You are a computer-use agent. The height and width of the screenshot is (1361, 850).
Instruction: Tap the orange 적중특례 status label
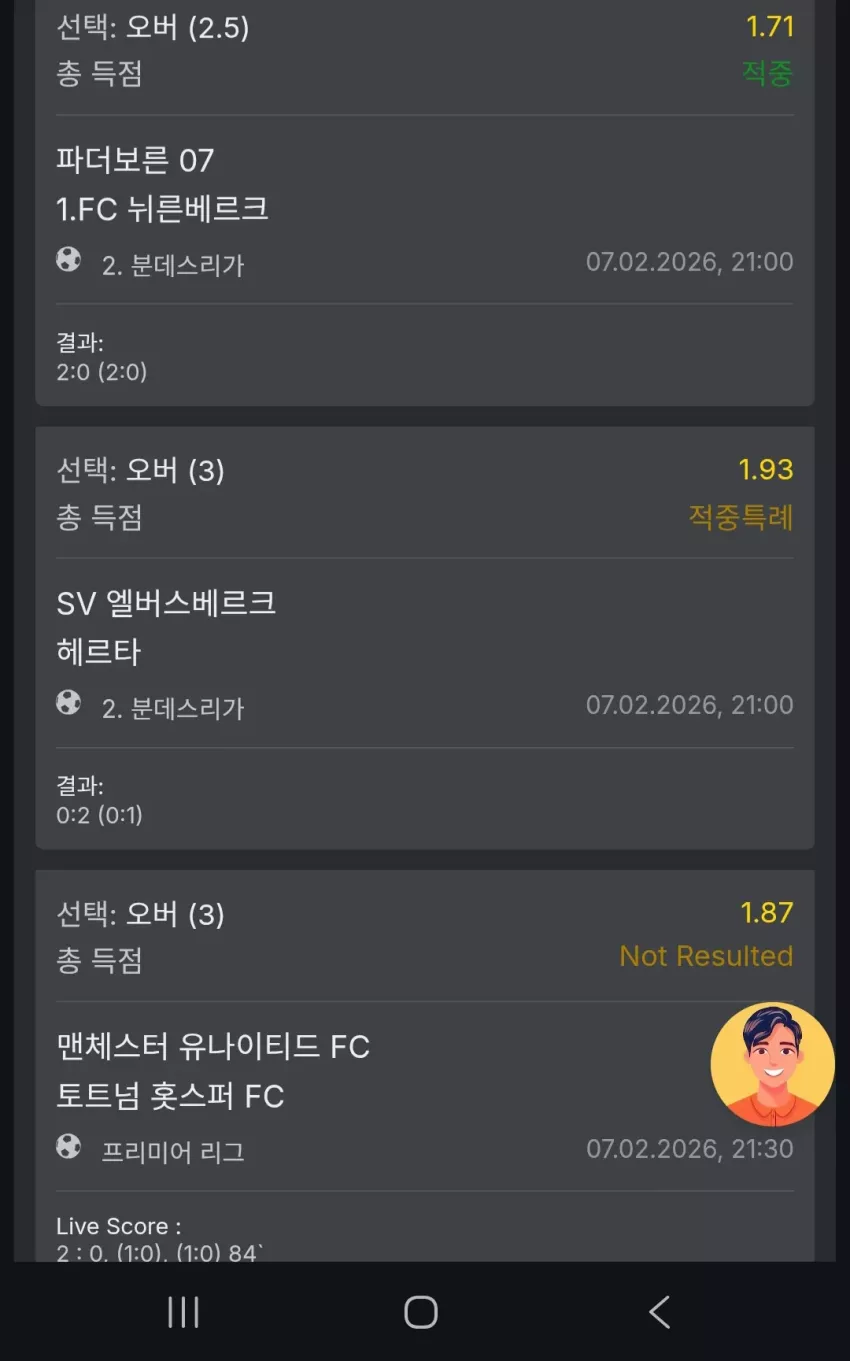(x=741, y=517)
